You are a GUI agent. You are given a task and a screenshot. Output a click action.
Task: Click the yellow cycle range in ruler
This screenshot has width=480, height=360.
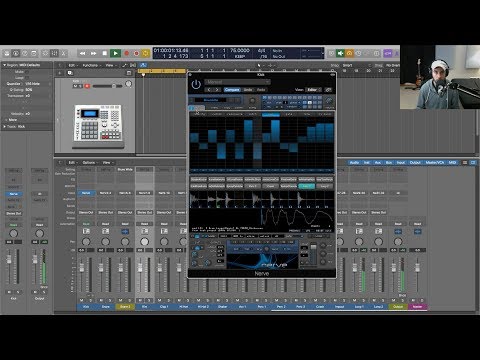coord(162,71)
